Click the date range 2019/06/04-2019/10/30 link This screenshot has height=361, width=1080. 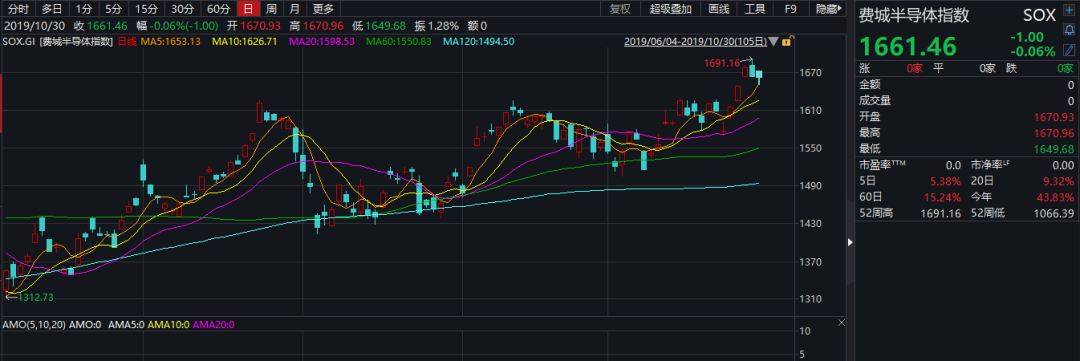click(x=696, y=41)
